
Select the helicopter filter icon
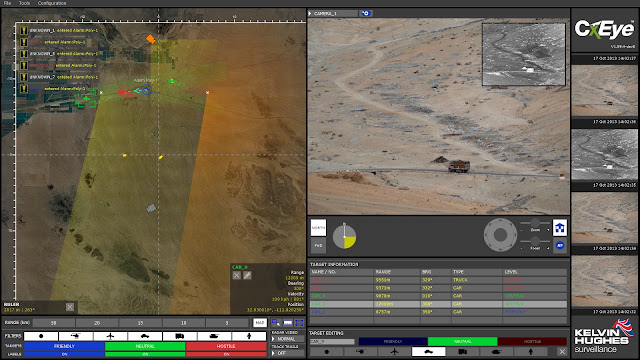coord(76,336)
